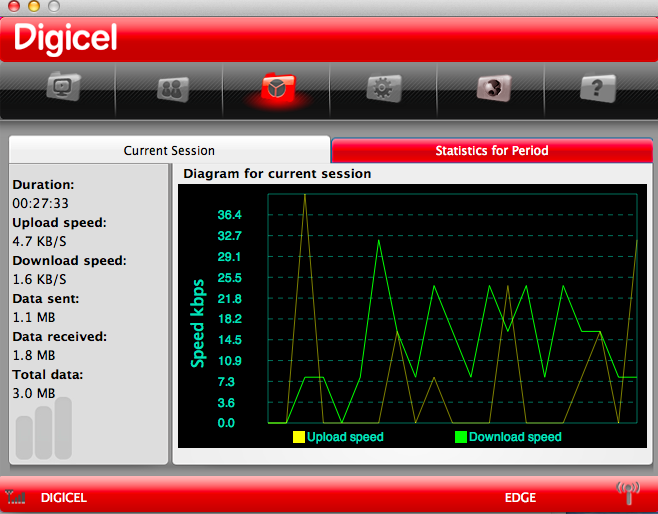Open the settings gear folder icon
658x514 pixels.
click(384, 88)
